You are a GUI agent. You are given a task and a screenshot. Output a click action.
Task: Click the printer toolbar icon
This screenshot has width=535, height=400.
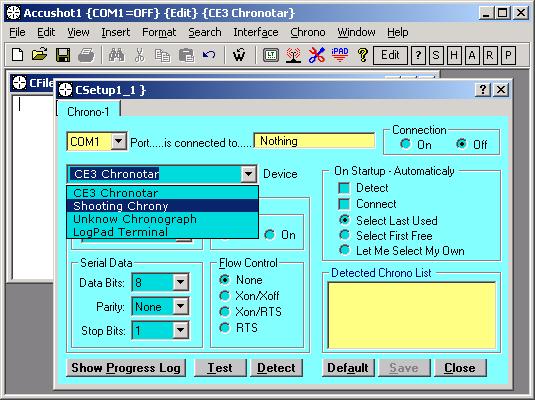pyautogui.click(x=86, y=55)
